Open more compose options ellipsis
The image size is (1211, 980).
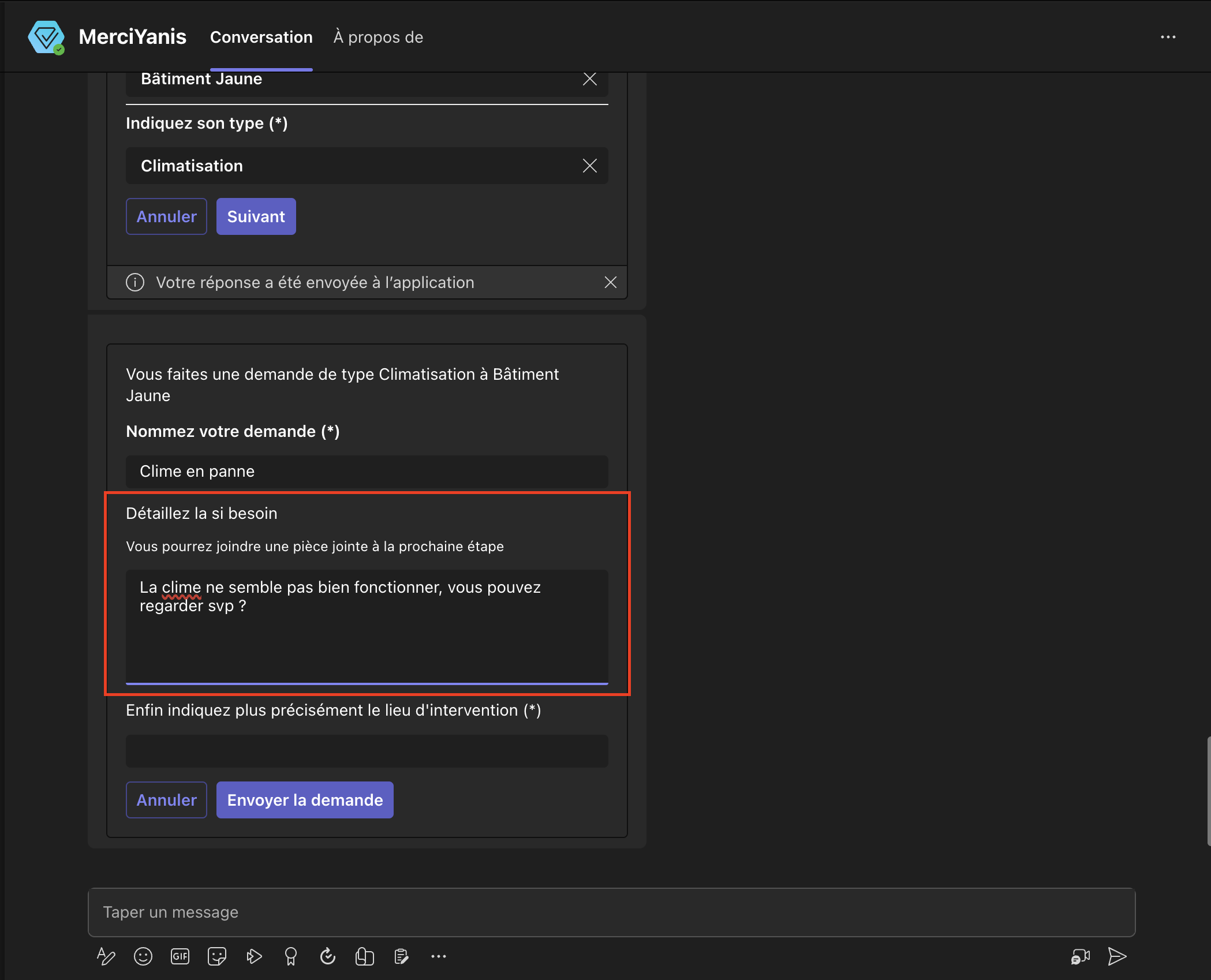coord(439,956)
